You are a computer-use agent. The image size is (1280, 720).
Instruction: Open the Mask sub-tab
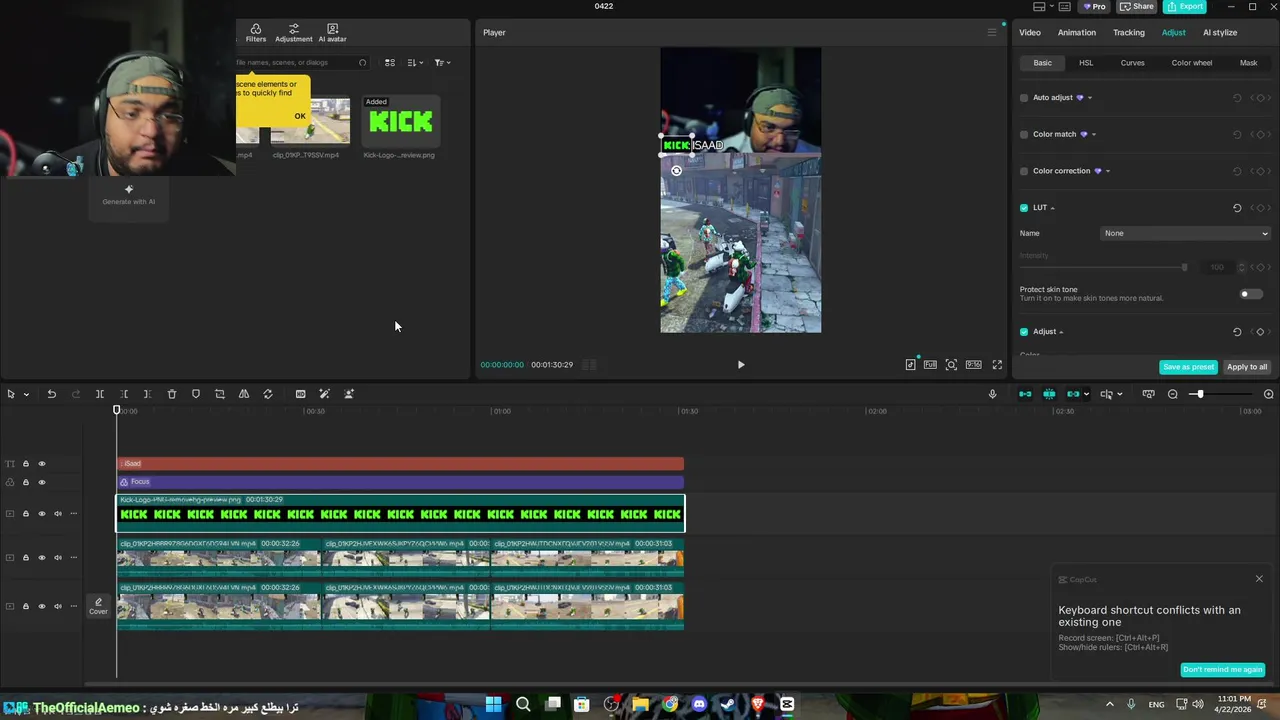[1249, 63]
